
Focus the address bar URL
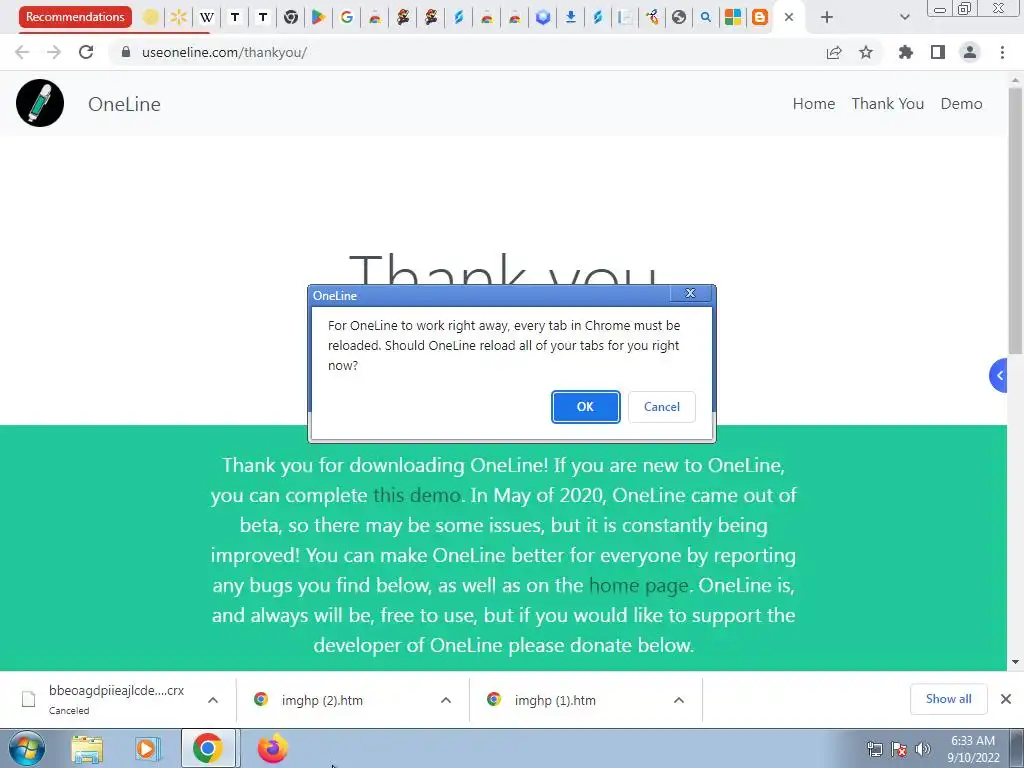pos(224,52)
